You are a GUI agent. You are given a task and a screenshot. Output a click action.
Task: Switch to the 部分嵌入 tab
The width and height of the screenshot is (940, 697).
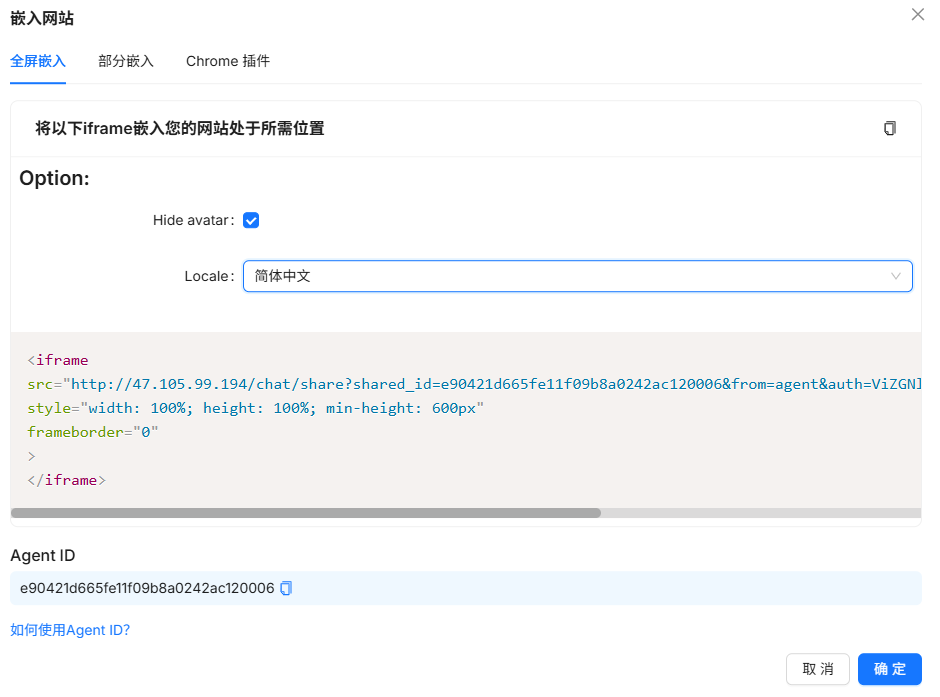point(126,61)
